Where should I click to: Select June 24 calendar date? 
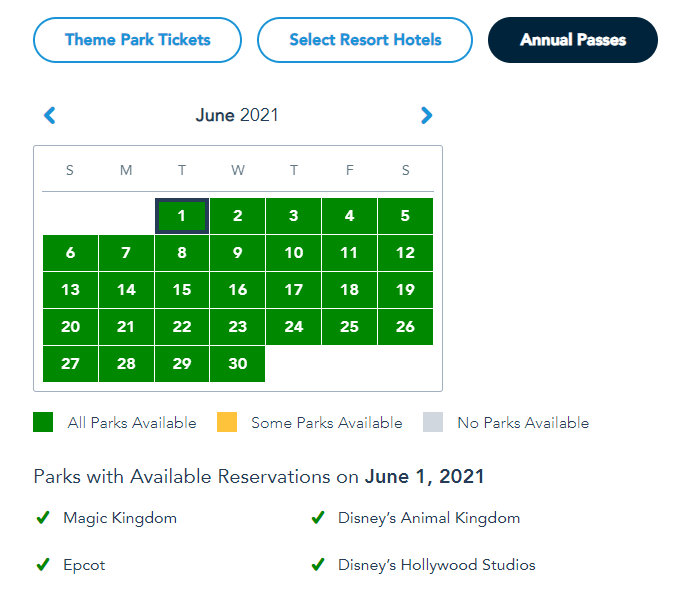293,327
